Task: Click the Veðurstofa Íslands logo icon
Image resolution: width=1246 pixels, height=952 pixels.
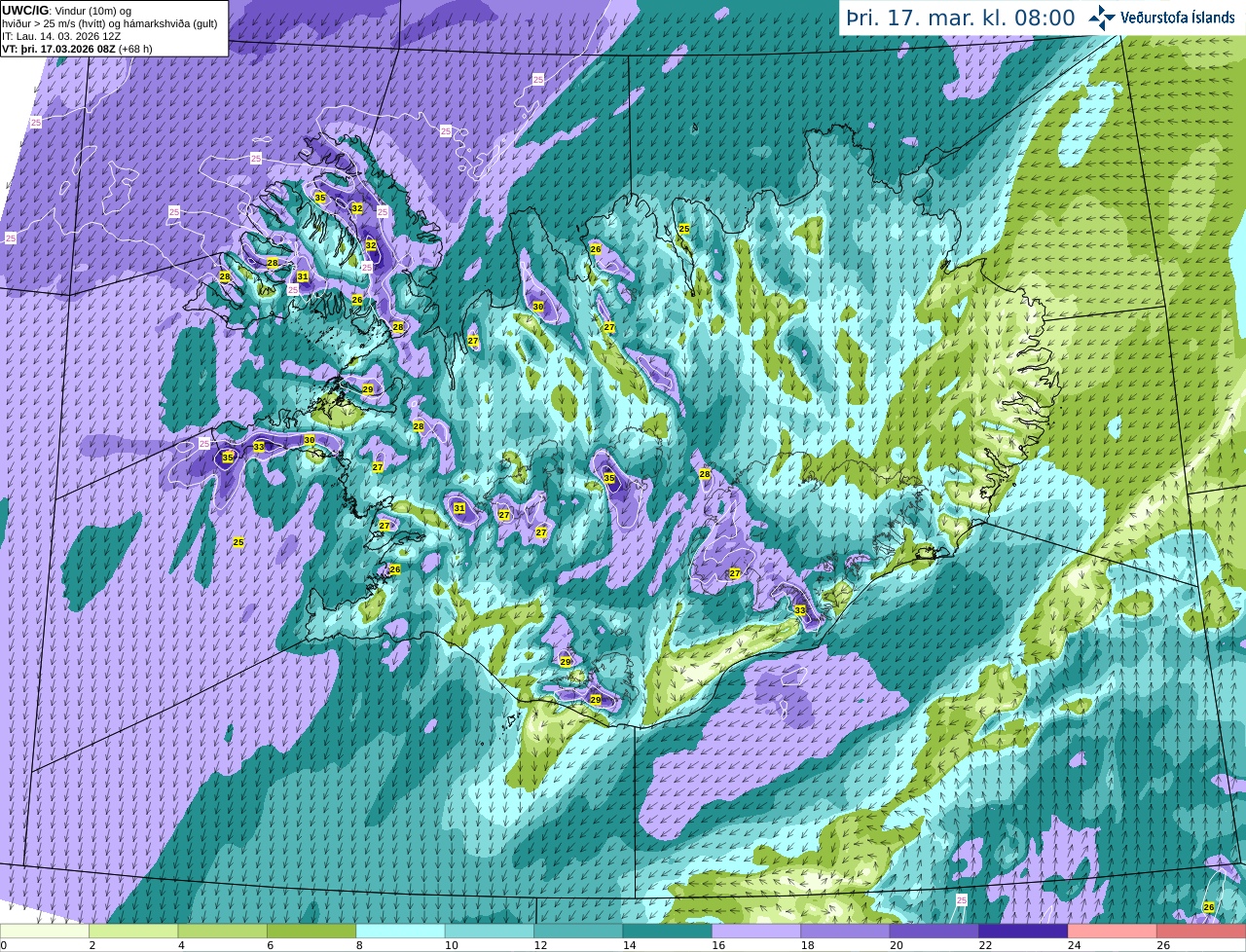Action: coord(1101,18)
